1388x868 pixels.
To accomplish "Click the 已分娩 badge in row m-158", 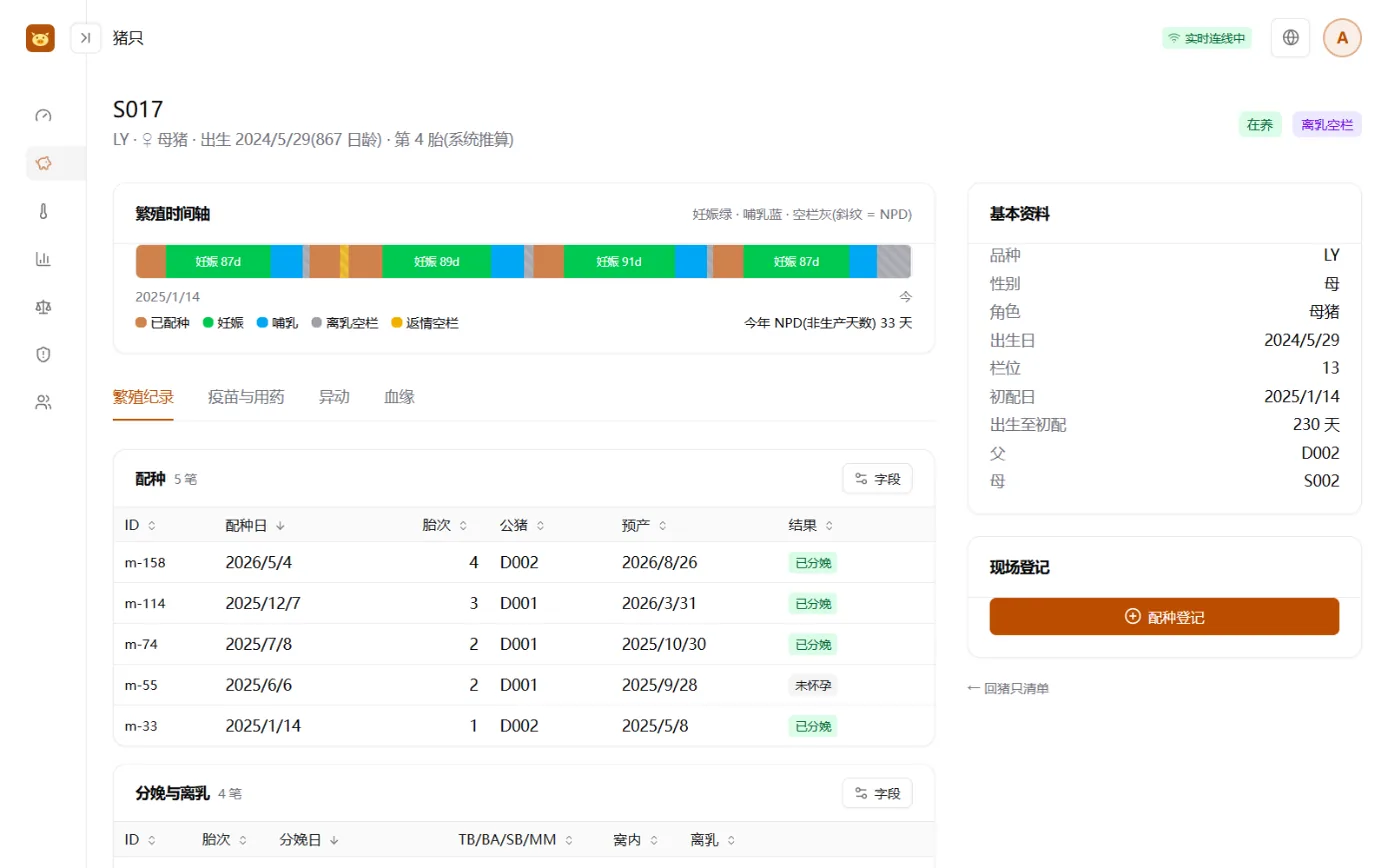I will coord(812,562).
